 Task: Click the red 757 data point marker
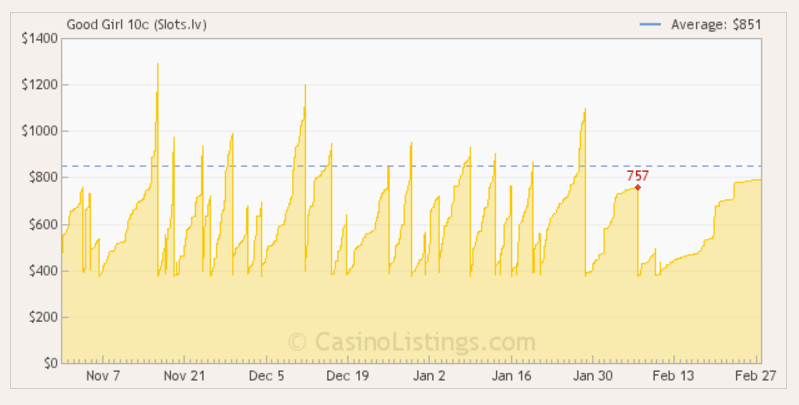click(637, 187)
